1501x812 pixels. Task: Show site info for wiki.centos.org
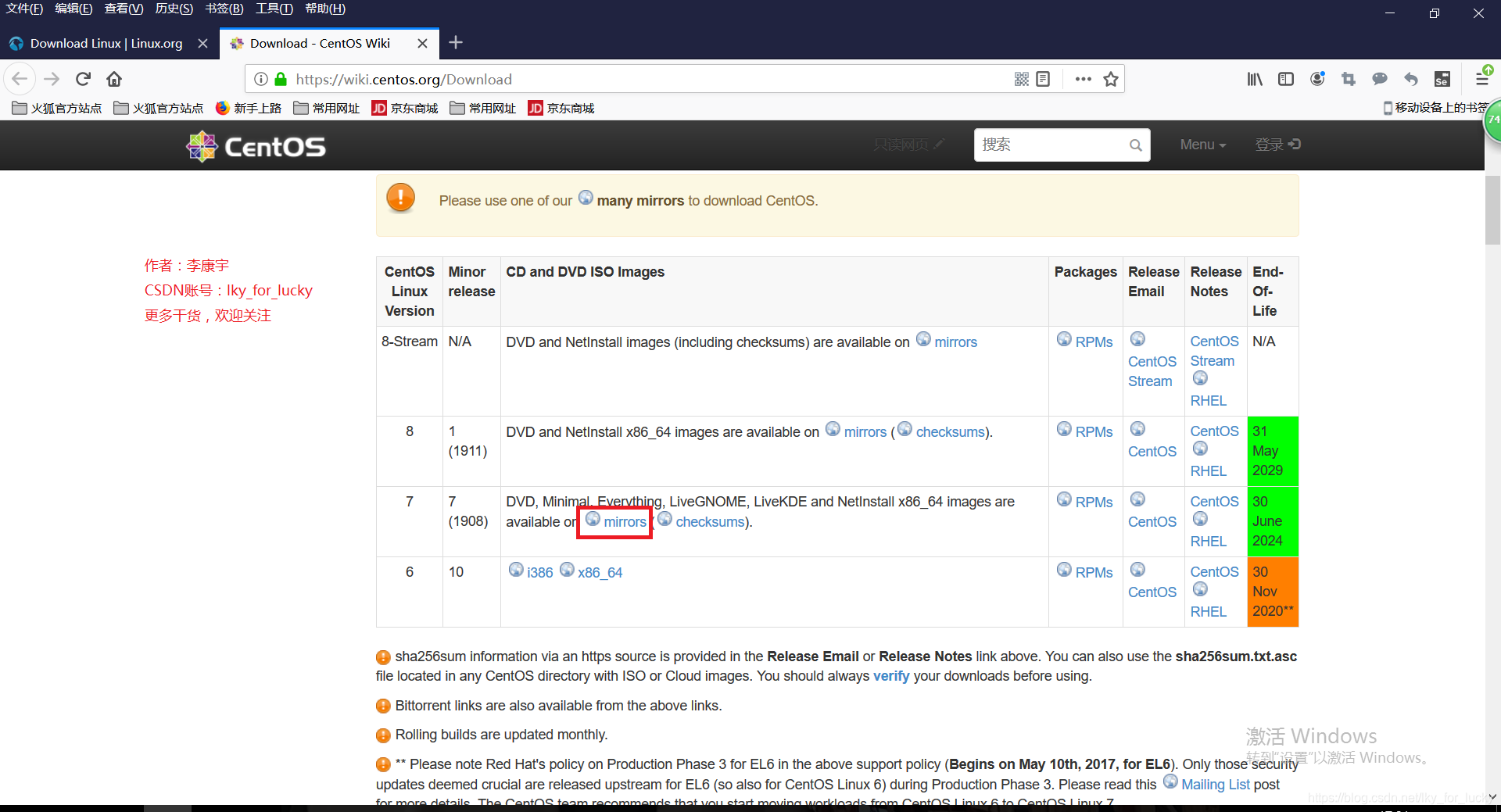[x=261, y=79]
